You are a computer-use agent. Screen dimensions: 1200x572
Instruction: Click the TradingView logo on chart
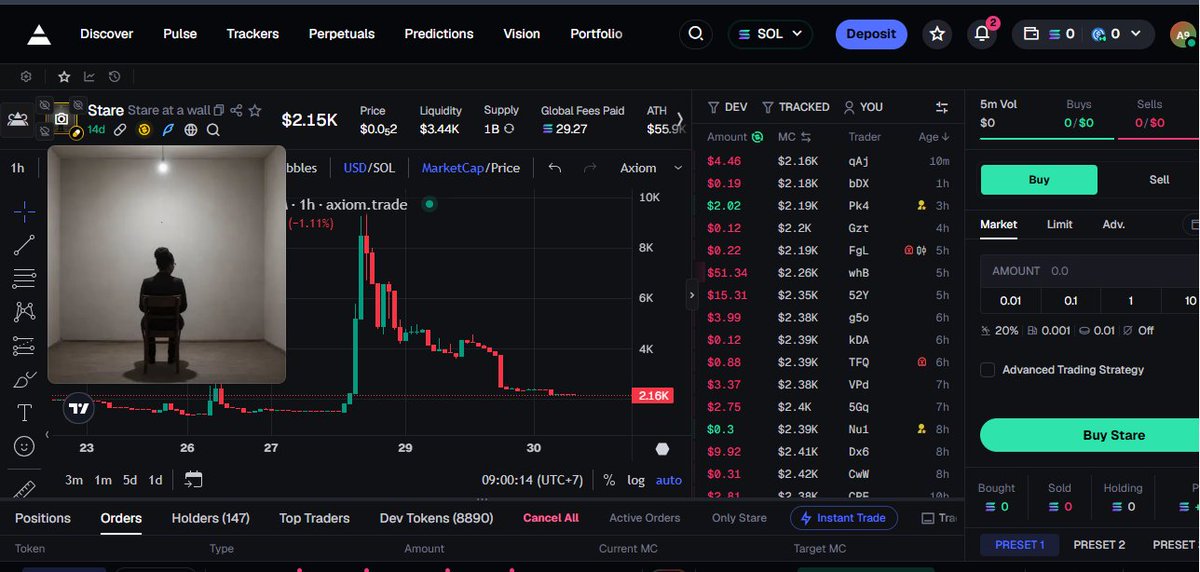[78, 408]
